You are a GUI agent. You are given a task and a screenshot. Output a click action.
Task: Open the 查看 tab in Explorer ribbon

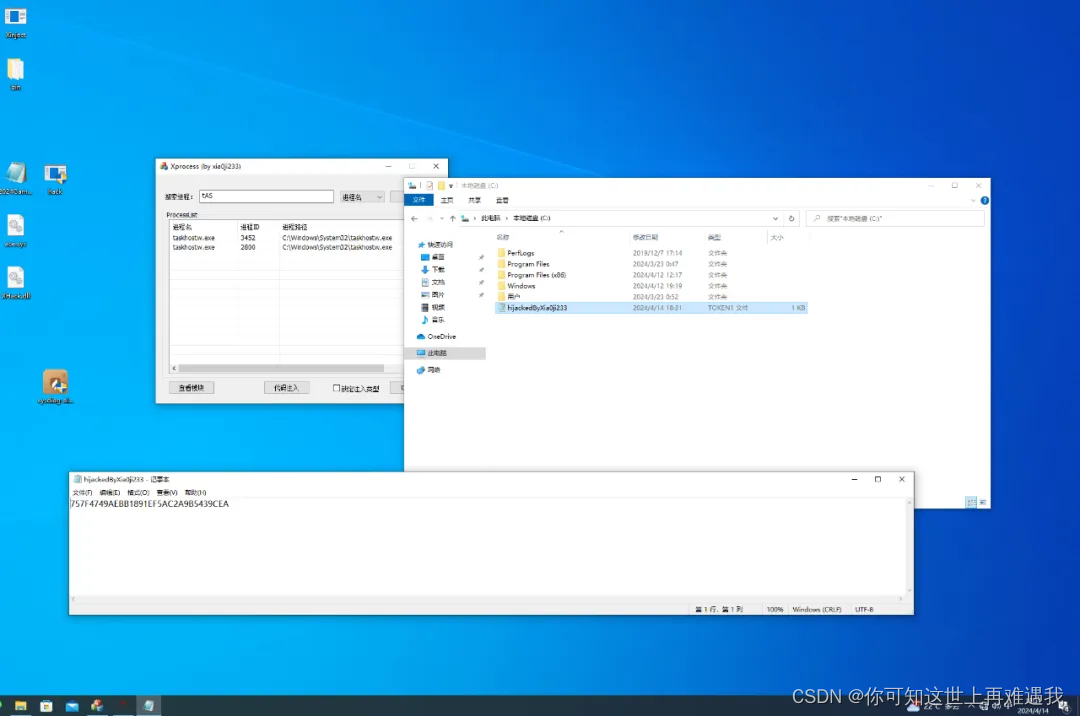point(502,200)
